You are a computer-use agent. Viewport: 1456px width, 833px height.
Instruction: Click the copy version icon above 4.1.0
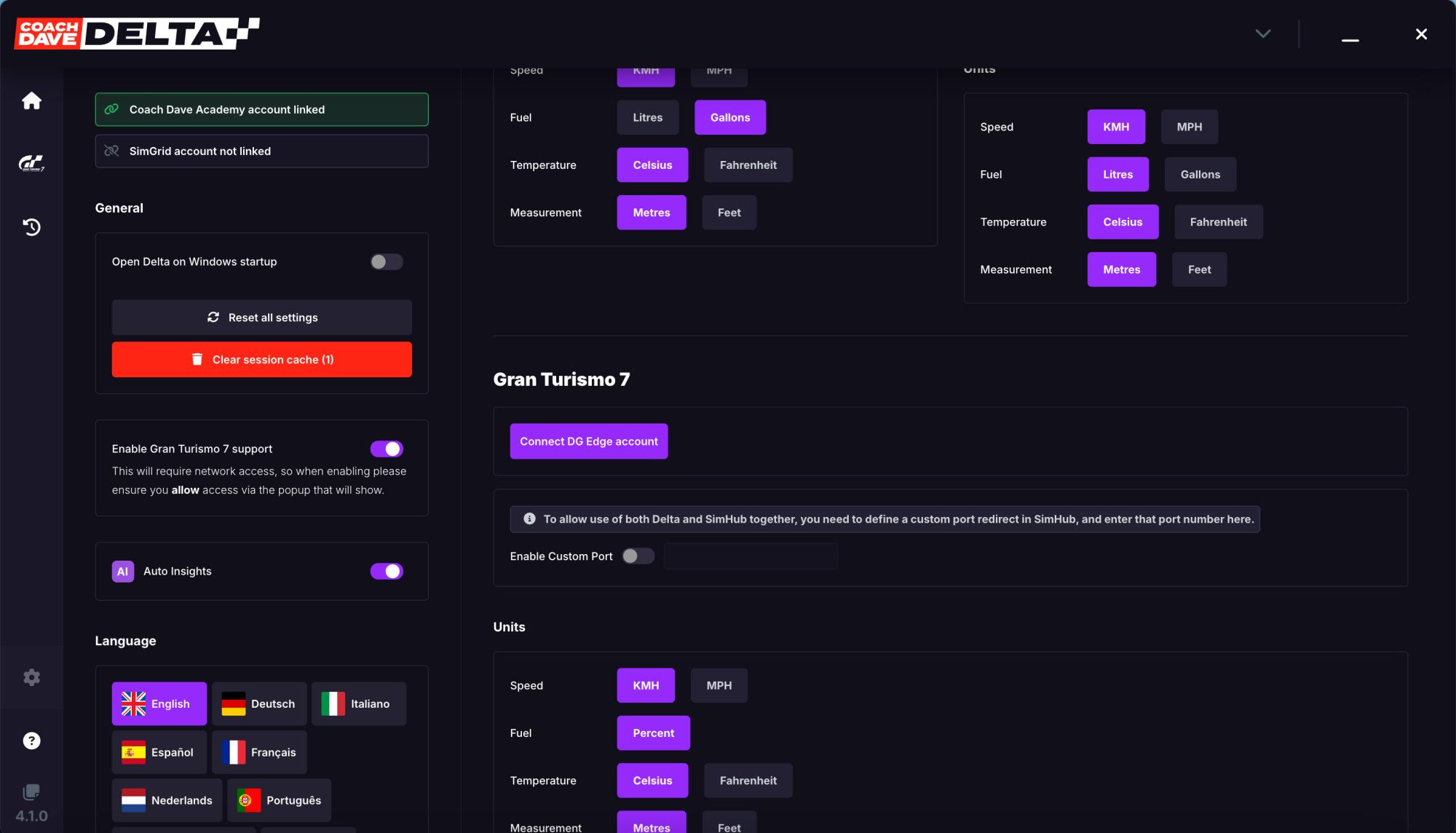pyautogui.click(x=31, y=791)
